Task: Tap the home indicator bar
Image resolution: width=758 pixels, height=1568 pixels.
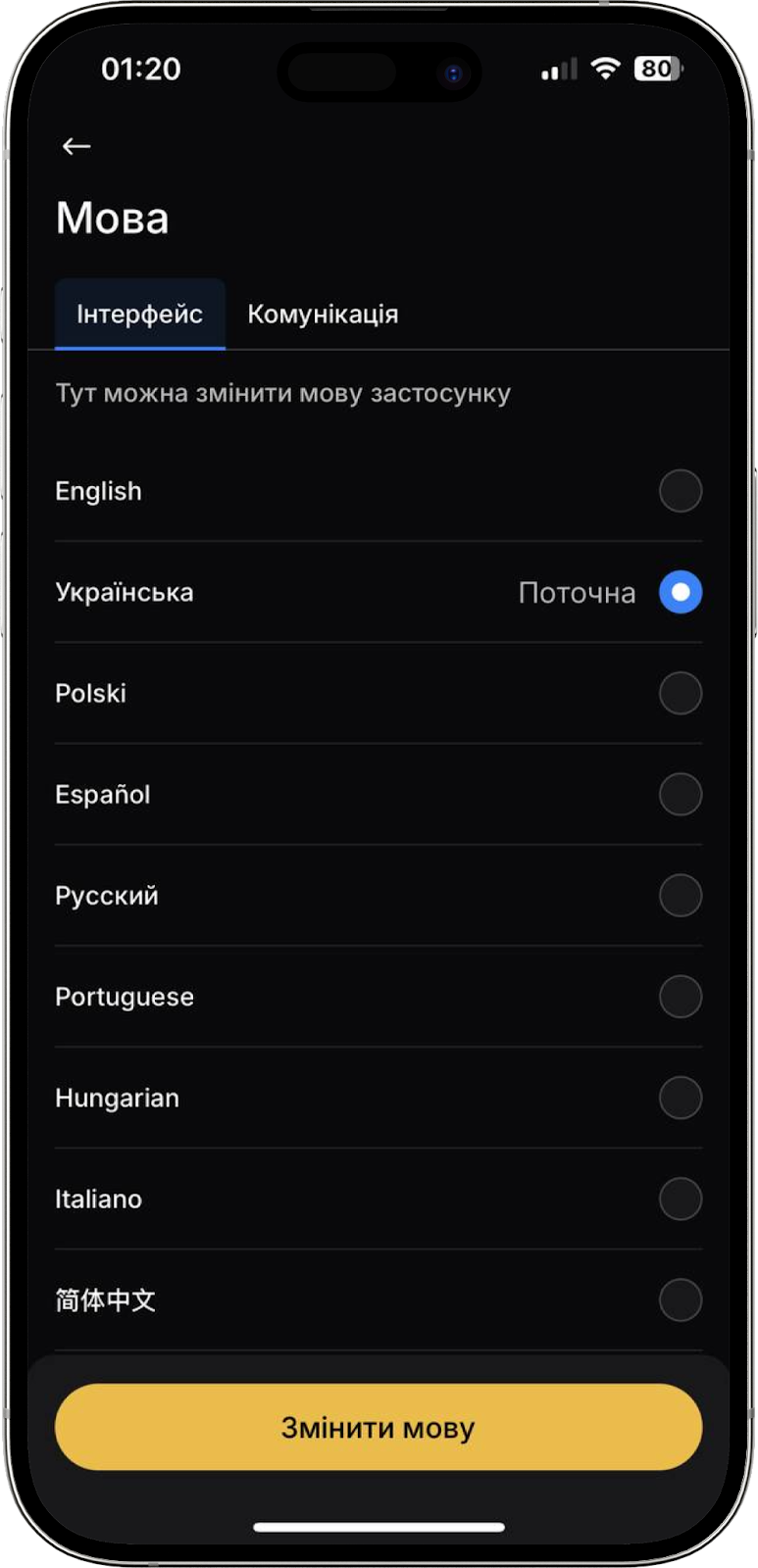Action: 379,1527
